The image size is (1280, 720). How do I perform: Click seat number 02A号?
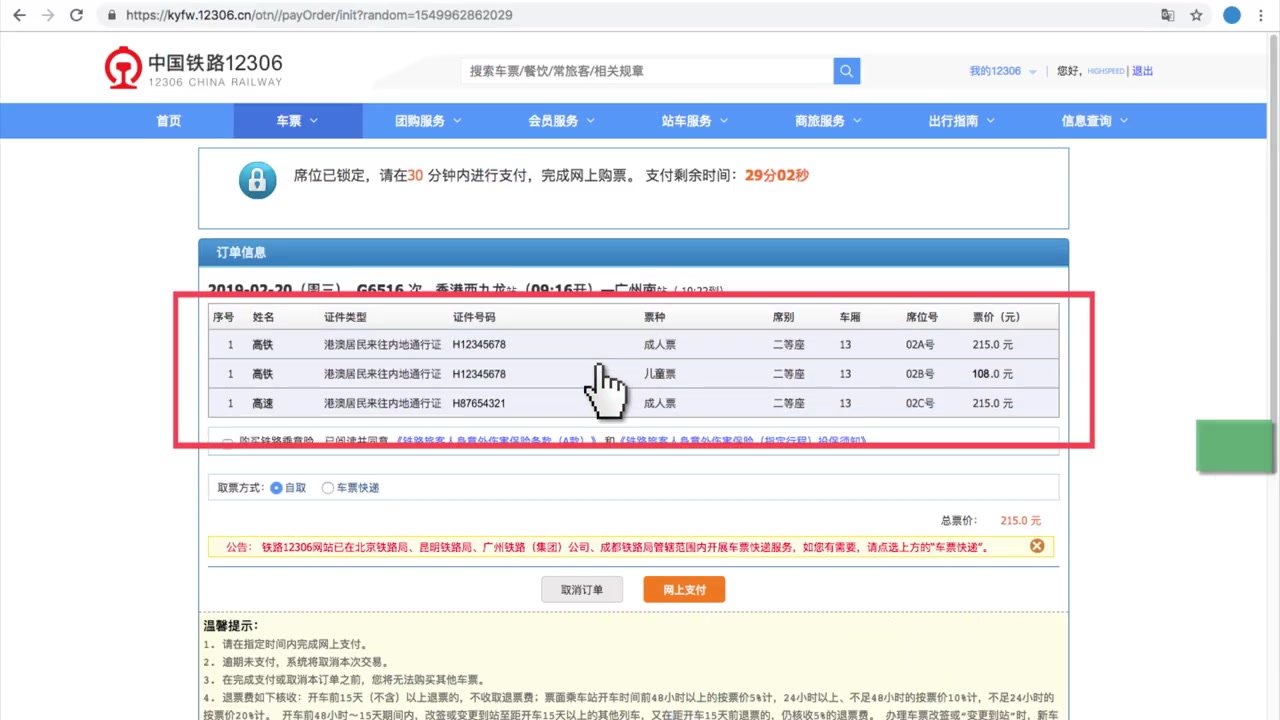920,344
